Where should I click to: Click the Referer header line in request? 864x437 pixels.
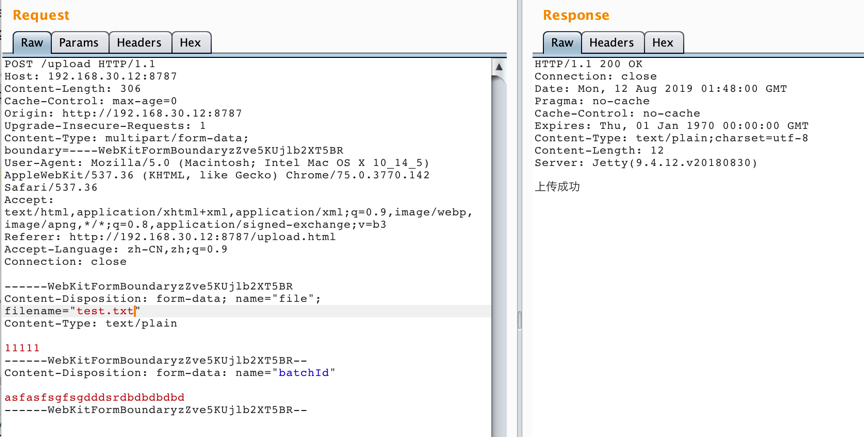(170, 237)
